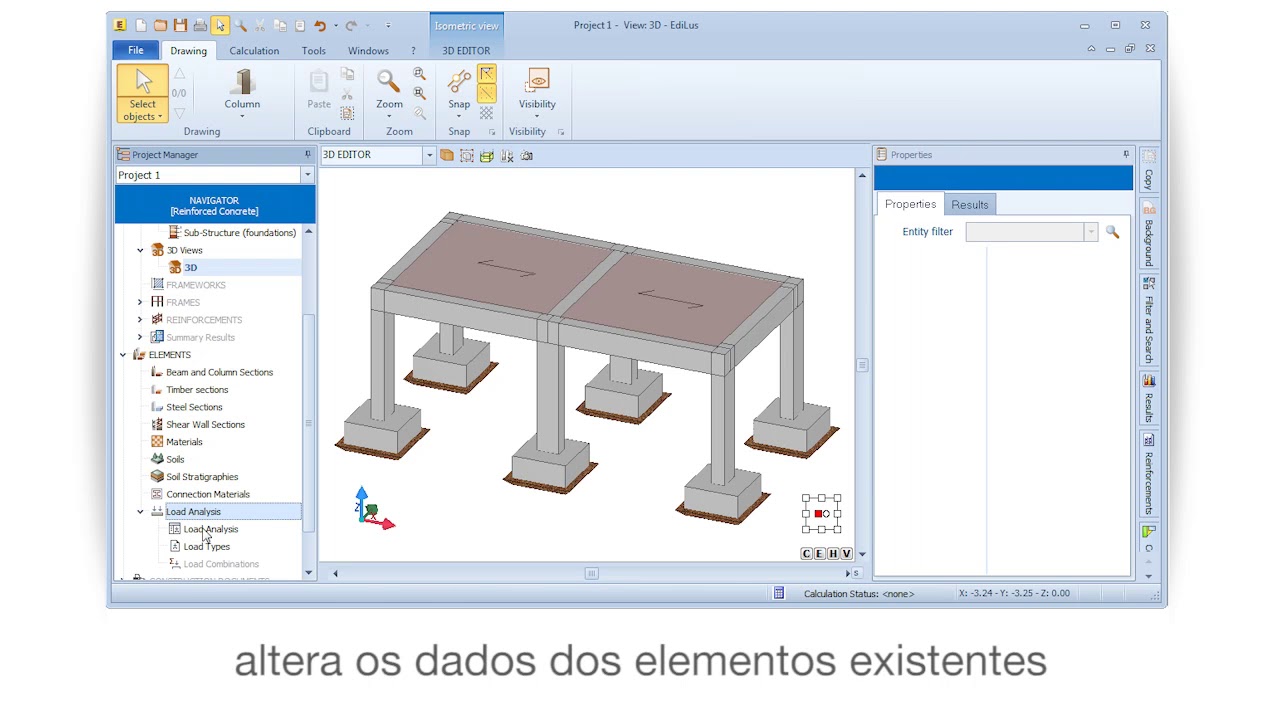Click the calculator icon in status bar
This screenshot has height=720, width=1280.
(x=778, y=594)
